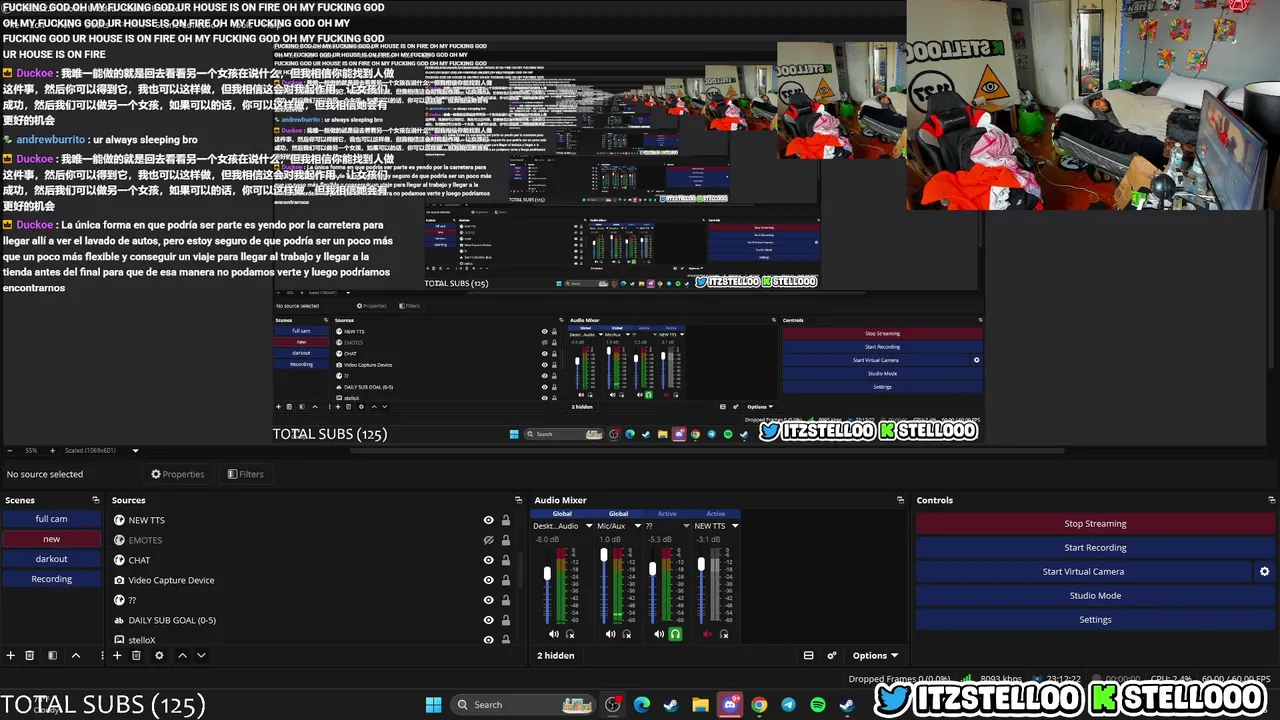Switch to the Recording scene

pos(51,579)
